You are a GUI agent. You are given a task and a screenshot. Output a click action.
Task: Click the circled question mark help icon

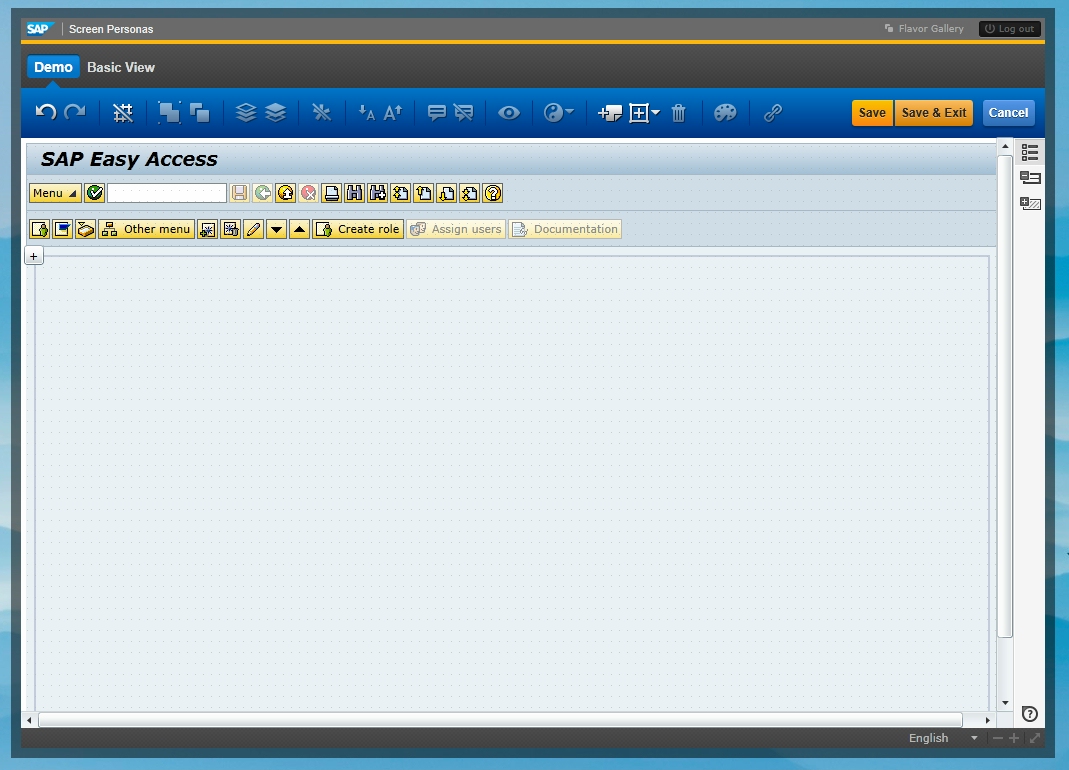coord(1029,714)
